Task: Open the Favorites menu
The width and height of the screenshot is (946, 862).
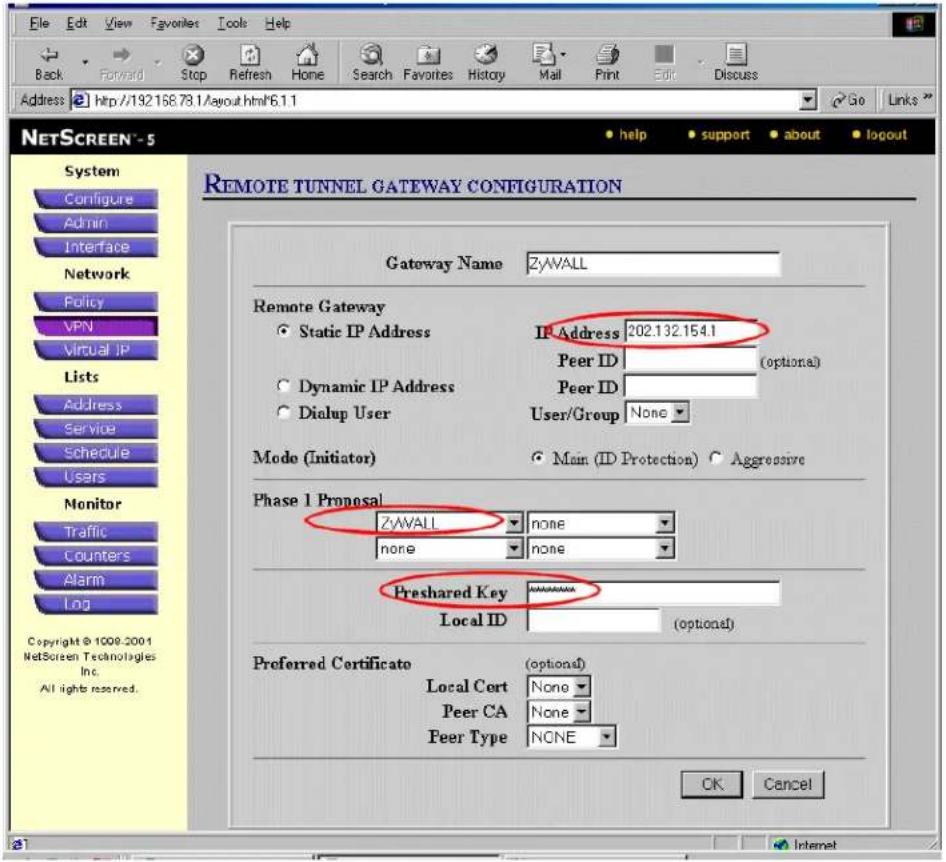Action: pyautogui.click(x=174, y=23)
